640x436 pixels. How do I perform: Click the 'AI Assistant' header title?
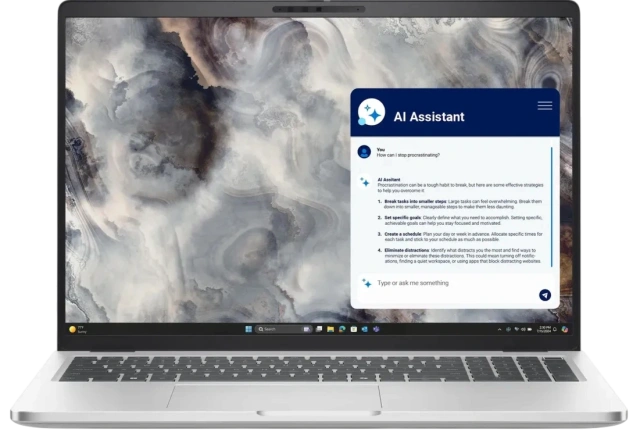tap(429, 117)
